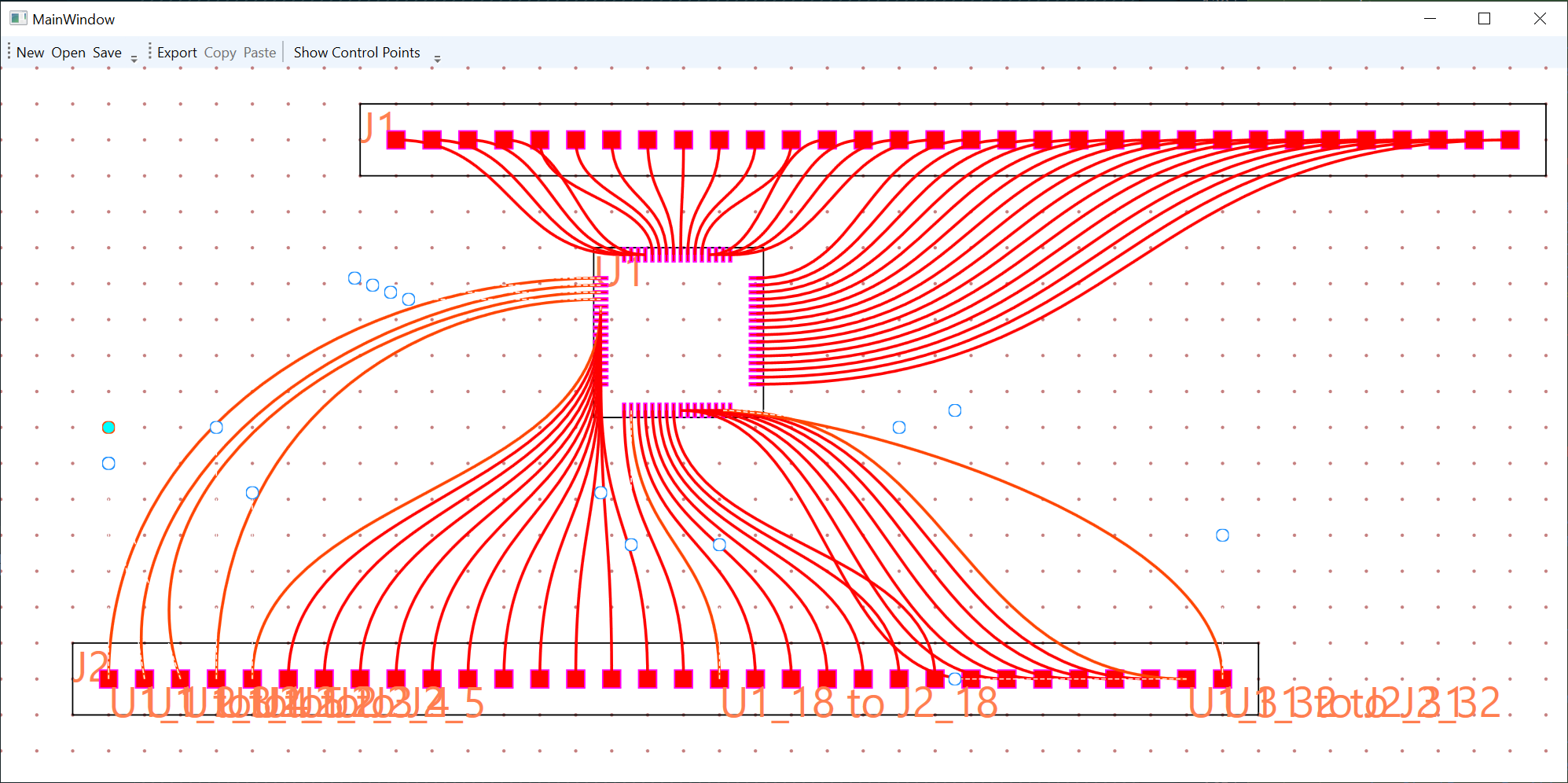Expand the overflow arrow after Show Control Points
Image resolution: width=1568 pixels, height=783 pixels.
pos(438,58)
